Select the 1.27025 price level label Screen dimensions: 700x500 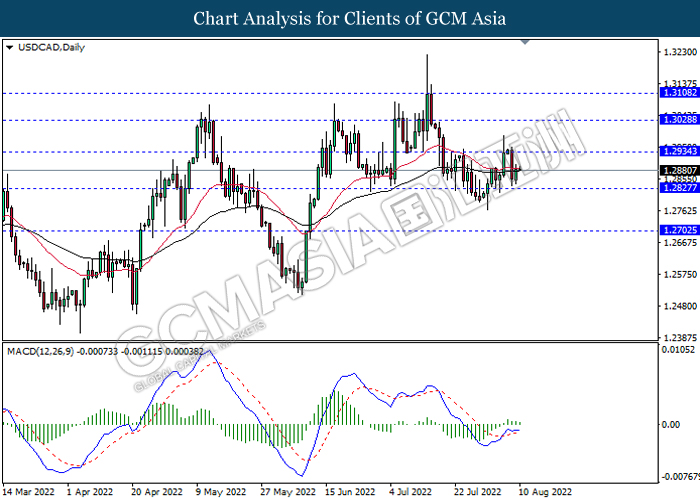[680, 230]
